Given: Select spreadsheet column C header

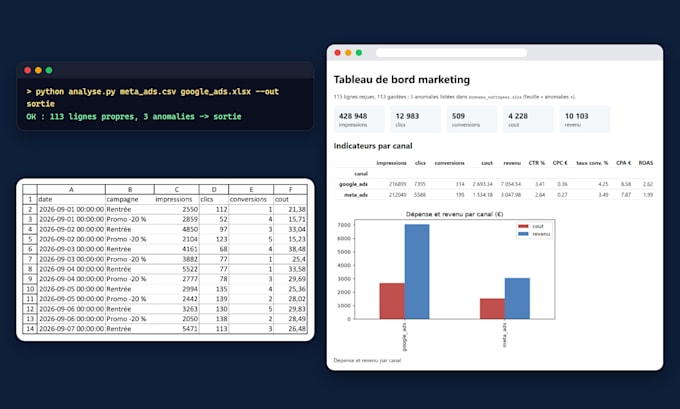Looking at the screenshot, I should tap(177, 189).
